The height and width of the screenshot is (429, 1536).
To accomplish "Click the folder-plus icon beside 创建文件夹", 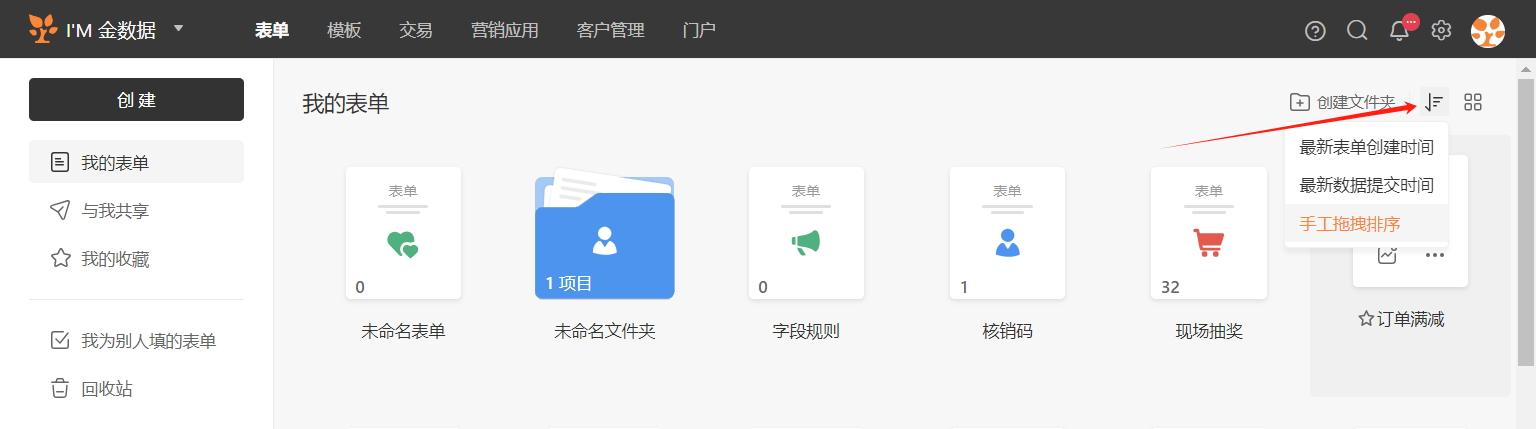I will (1300, 102).
